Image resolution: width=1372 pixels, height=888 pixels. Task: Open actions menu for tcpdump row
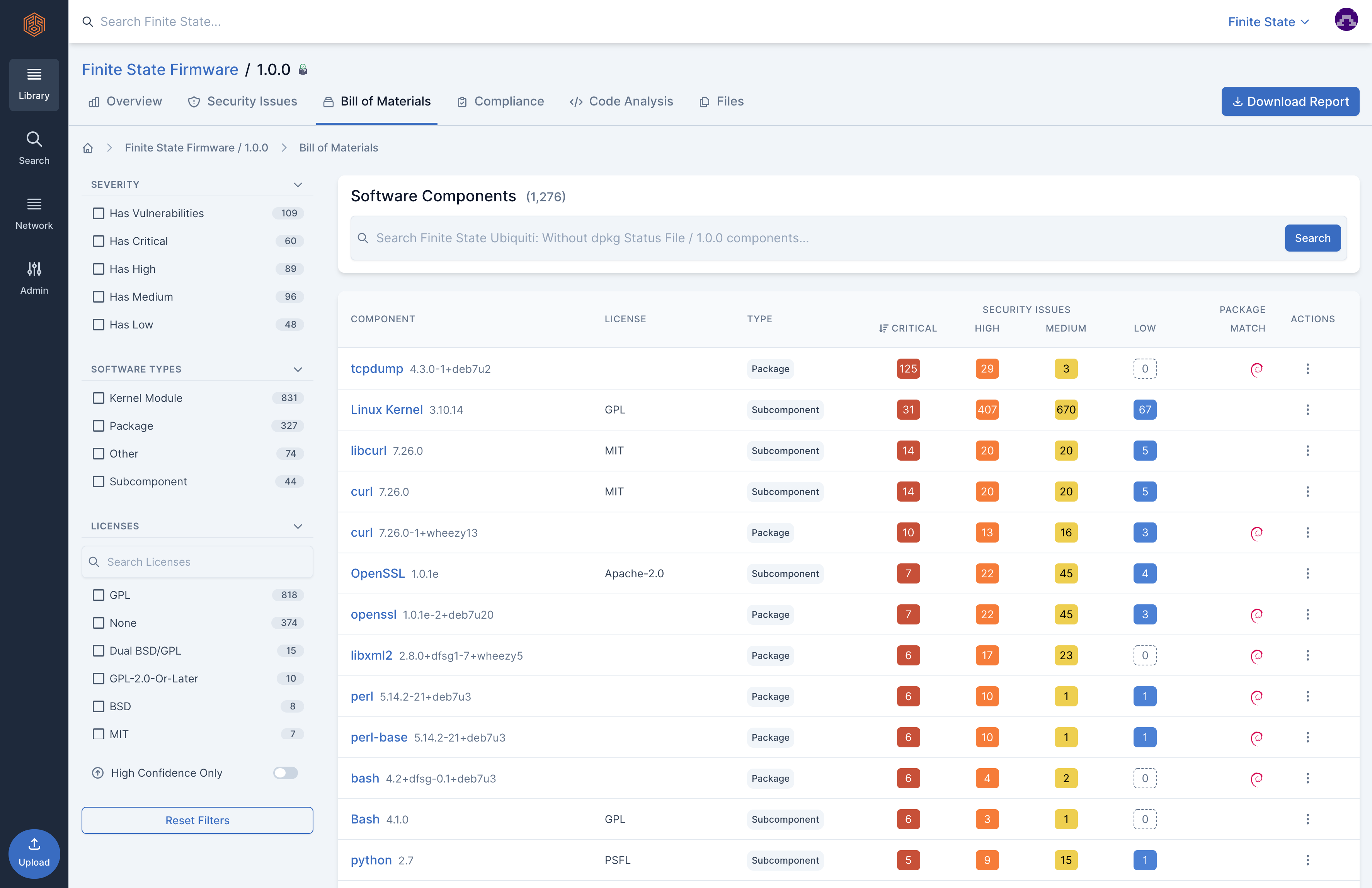click(1307, 369)
